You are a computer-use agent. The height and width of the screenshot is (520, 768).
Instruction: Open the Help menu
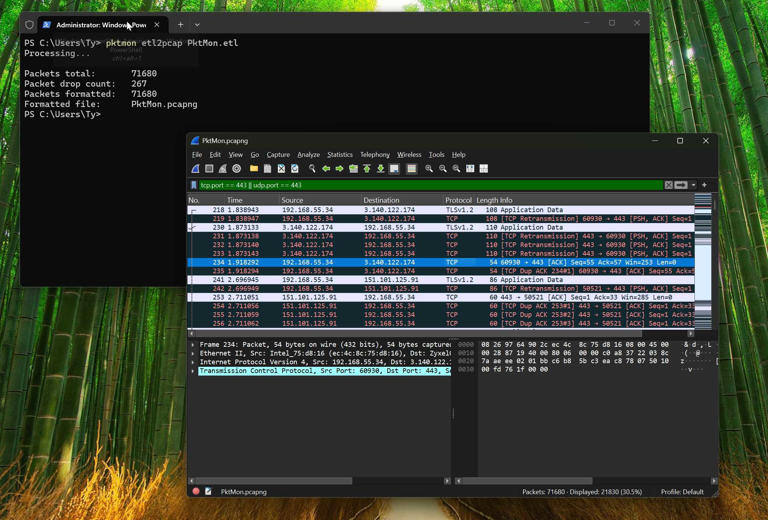458,155
